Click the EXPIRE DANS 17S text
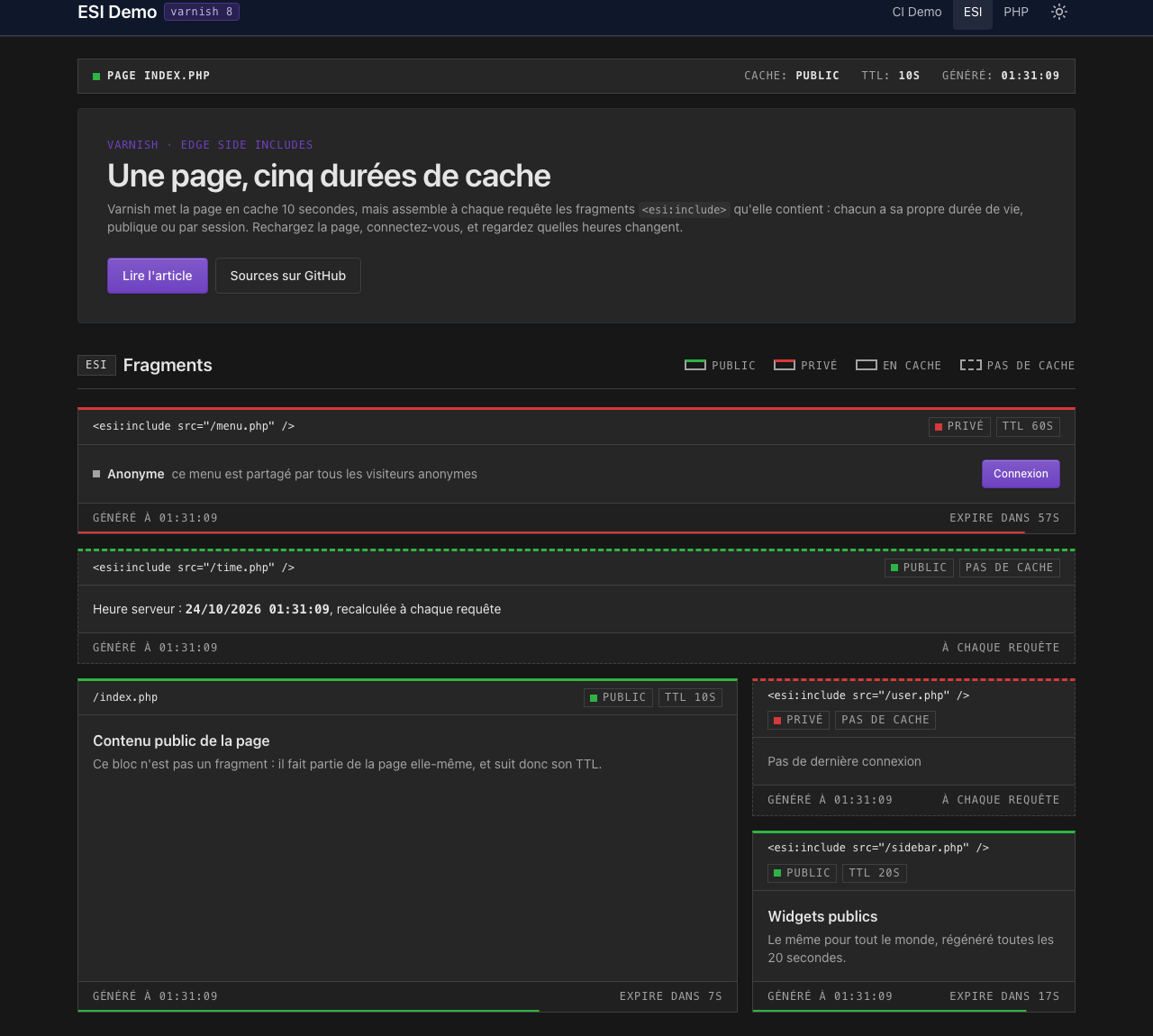Image resolution: width=1153 pixels, height=1036 pixels. [1004, 996]
